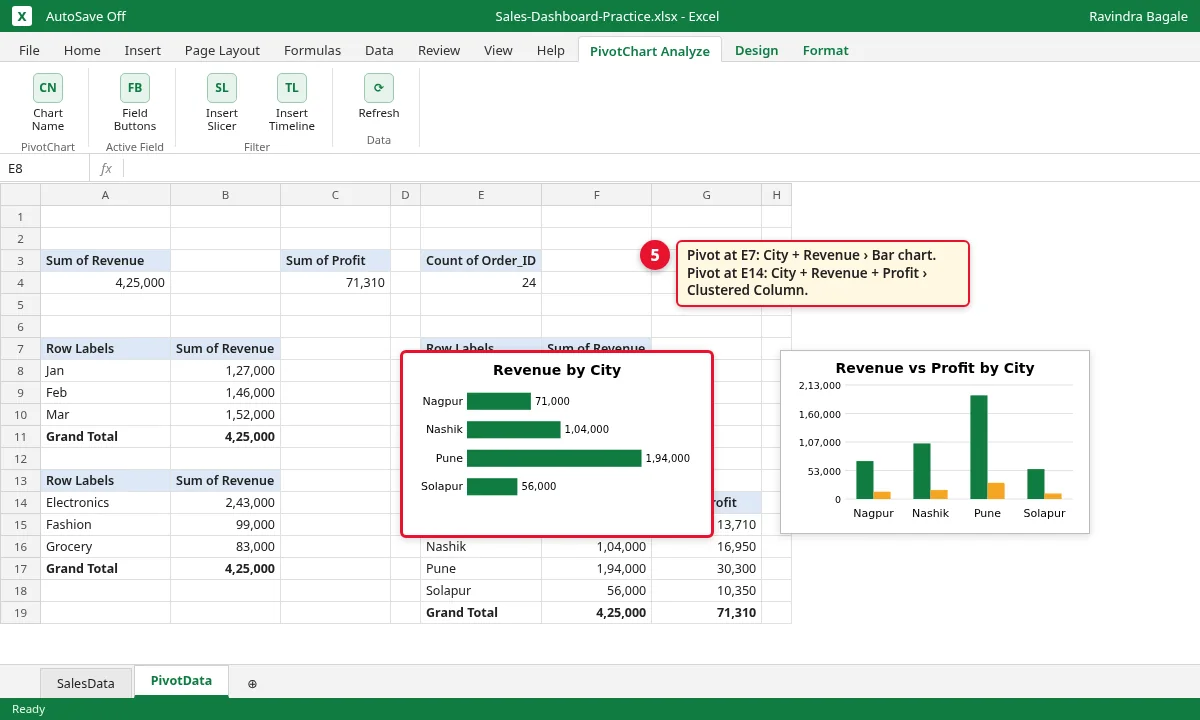Open the File menu tab
The image size is (1200, 720).
29,50
